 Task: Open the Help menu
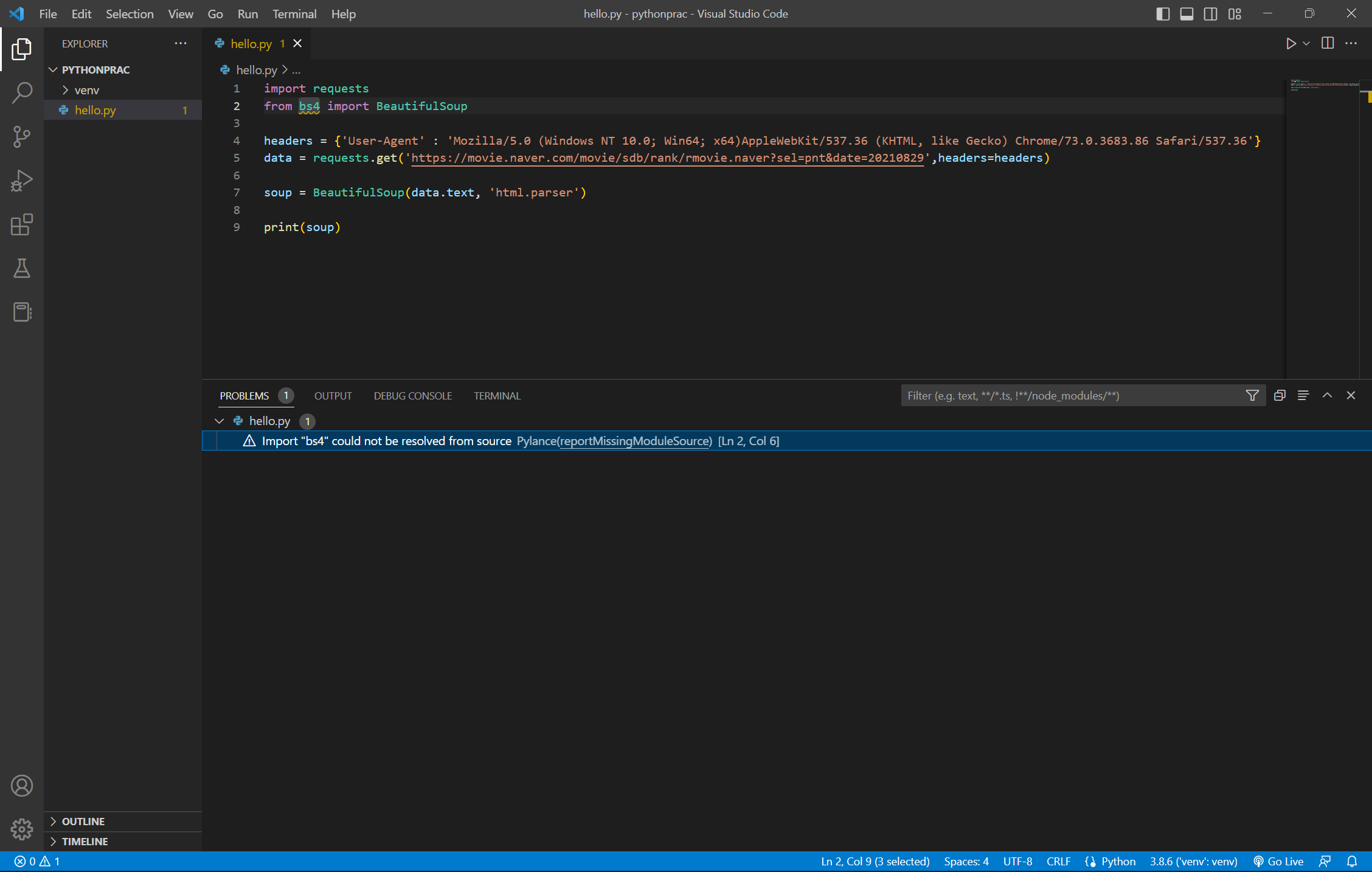point(344,14)
